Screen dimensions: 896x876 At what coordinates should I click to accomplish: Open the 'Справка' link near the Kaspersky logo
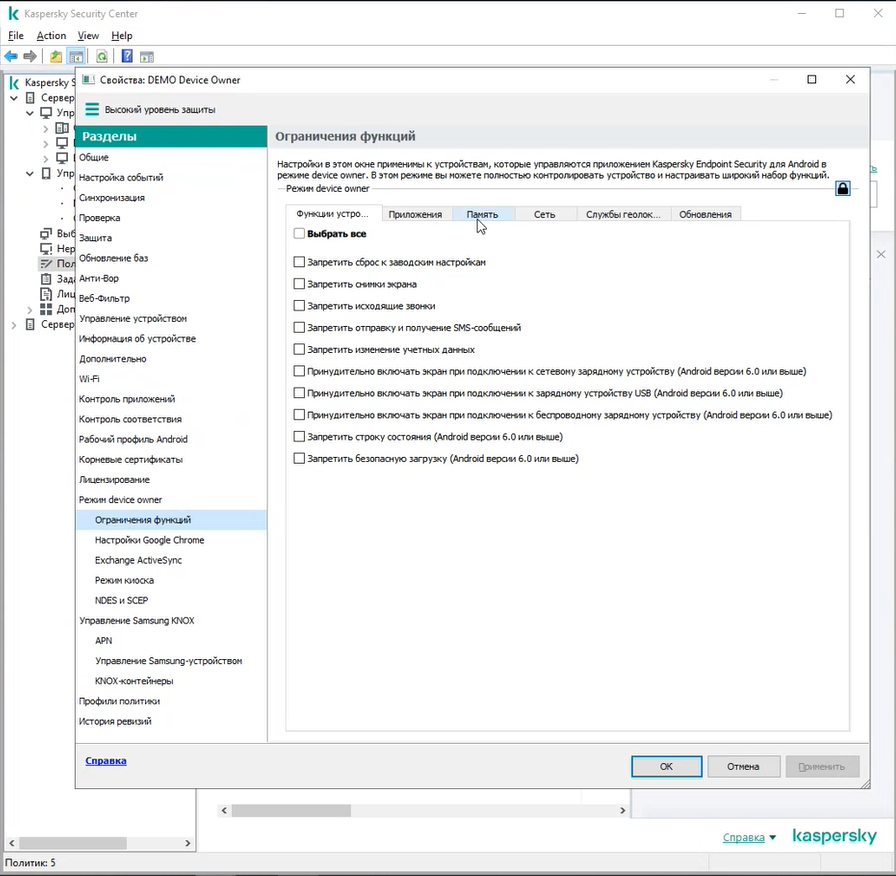coord(743,837)
